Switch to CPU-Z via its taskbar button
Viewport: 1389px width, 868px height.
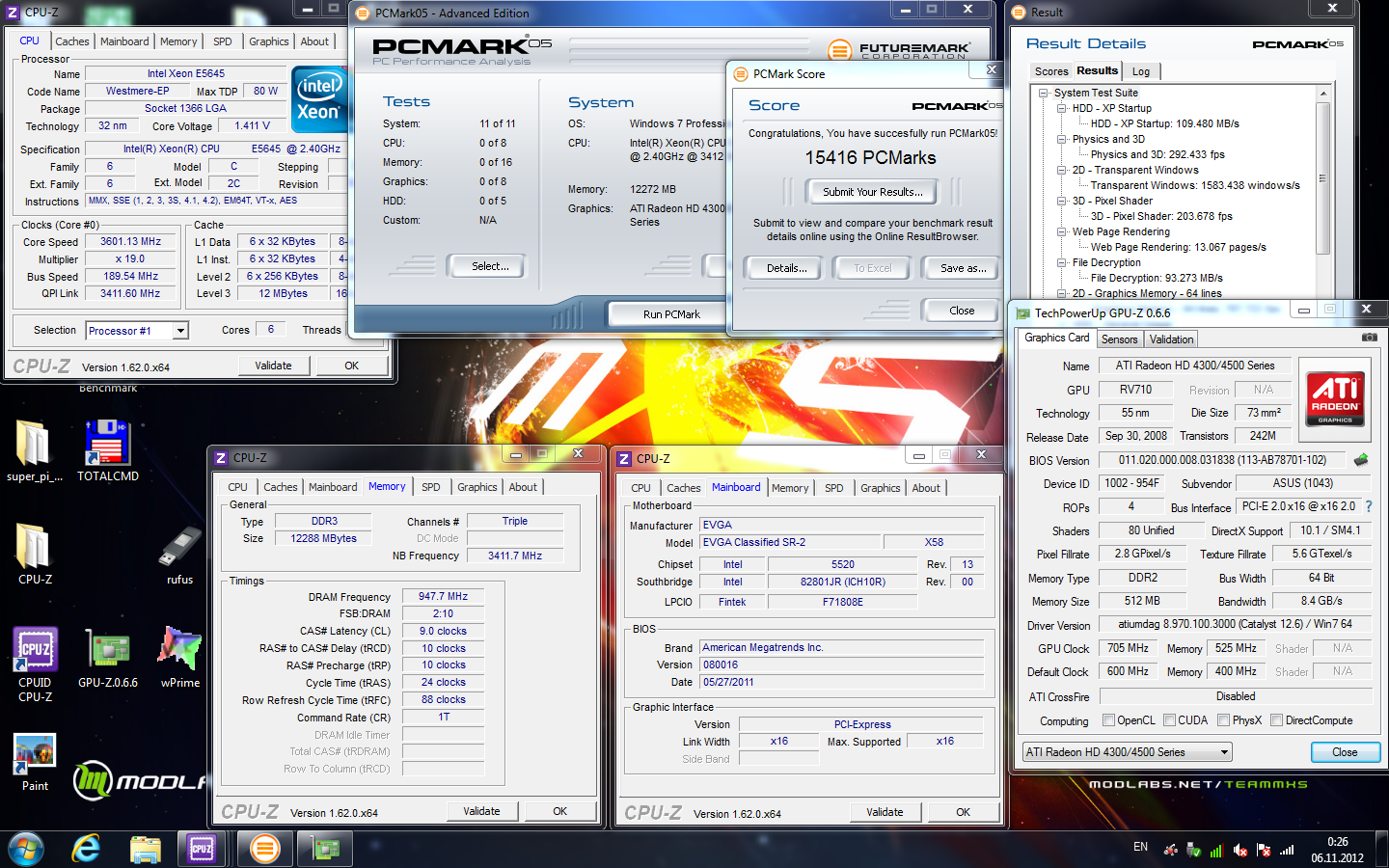[202, 849]
